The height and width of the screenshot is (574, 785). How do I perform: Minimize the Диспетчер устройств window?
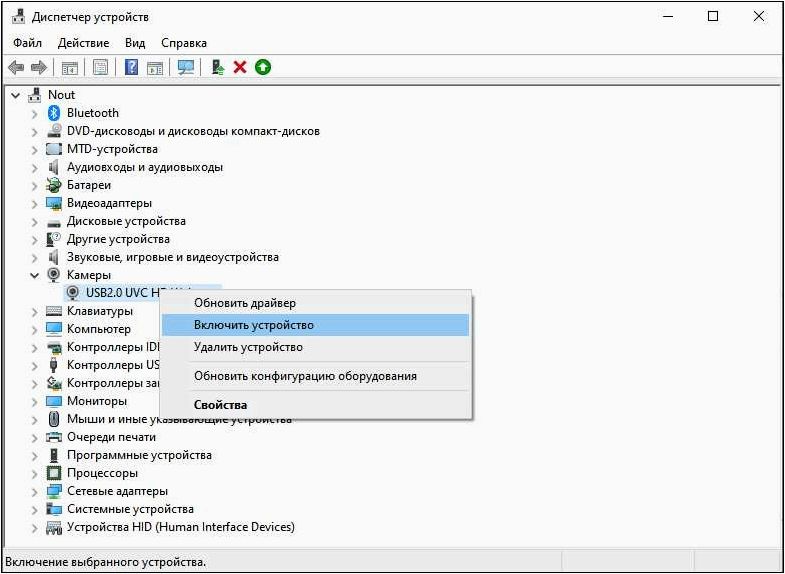(x=668, y=17)
